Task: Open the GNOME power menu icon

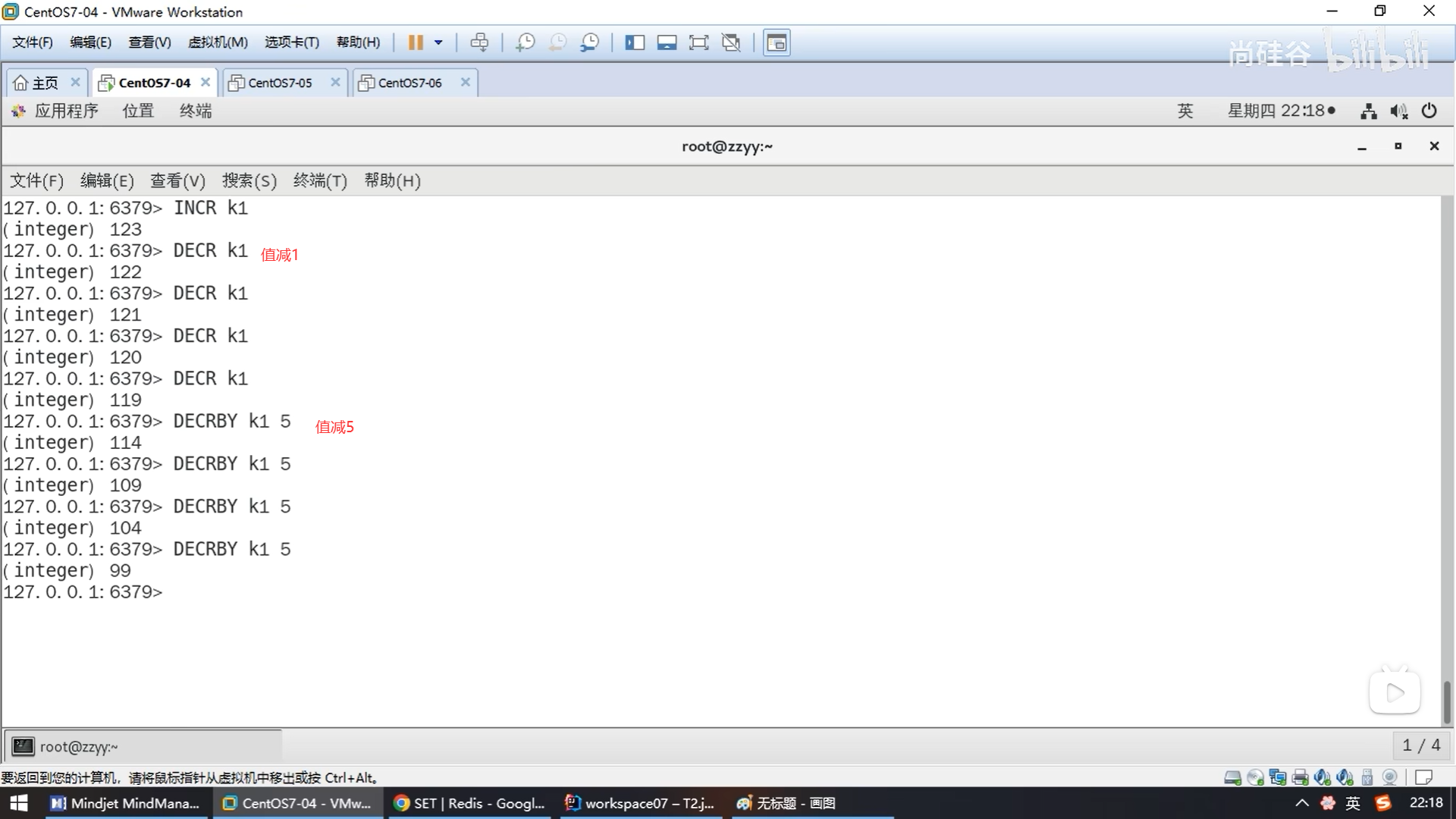Action: point(1429,111)
